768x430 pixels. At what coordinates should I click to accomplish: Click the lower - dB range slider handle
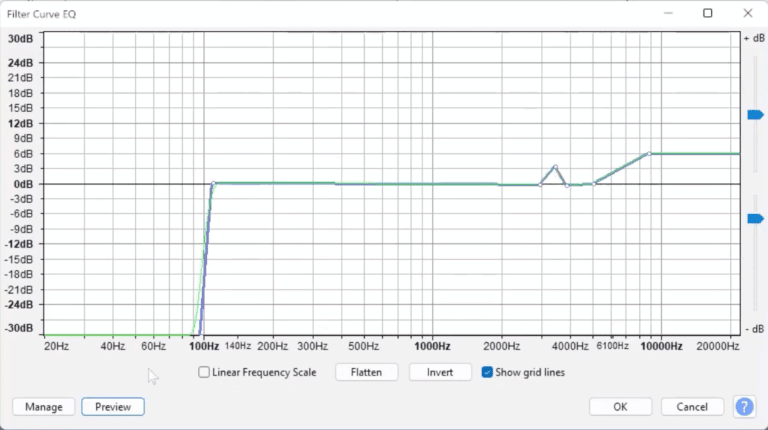[x=755, y=218]
